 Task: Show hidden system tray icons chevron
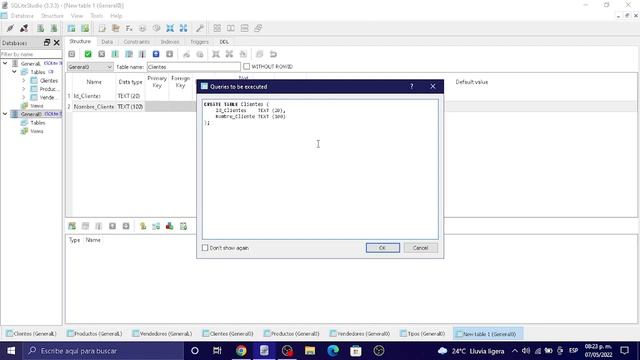click(x=515, y=351)
